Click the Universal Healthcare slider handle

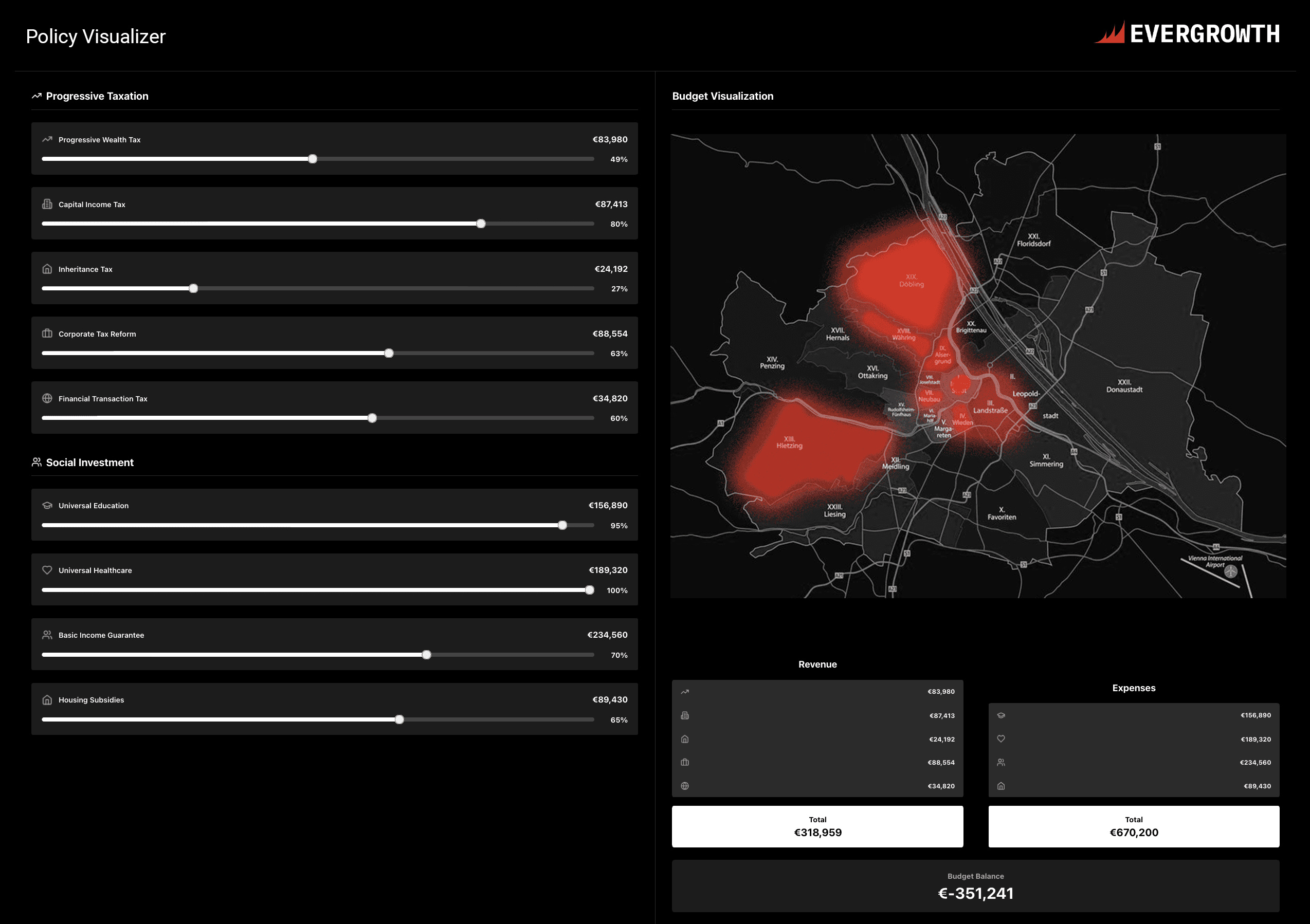[x=589, y=590]
